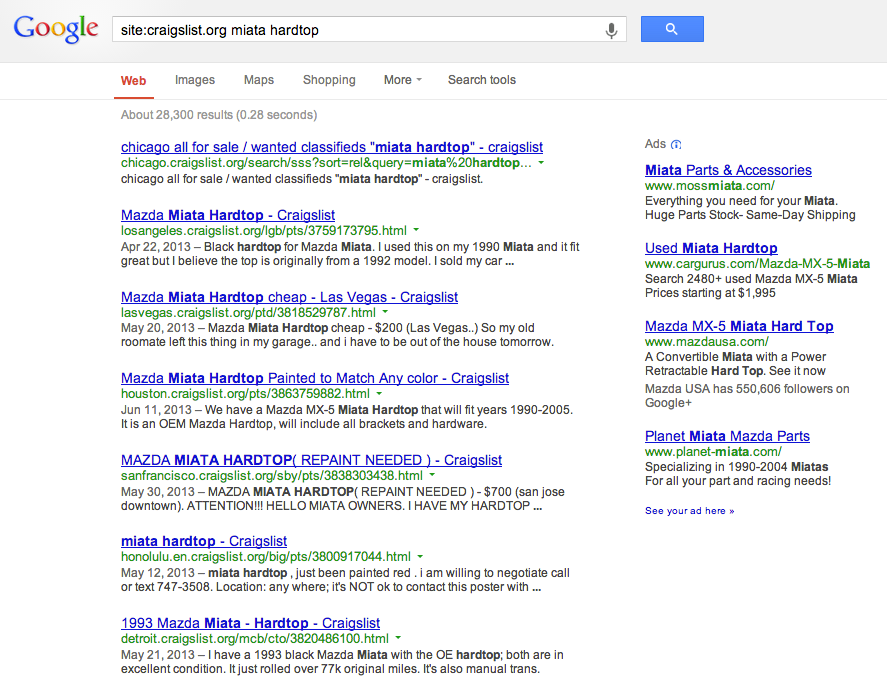The width and height of the screenshot is (887, 697).
Task: Open the honolulu miata hardtop result
Action: tap(204, 541)
